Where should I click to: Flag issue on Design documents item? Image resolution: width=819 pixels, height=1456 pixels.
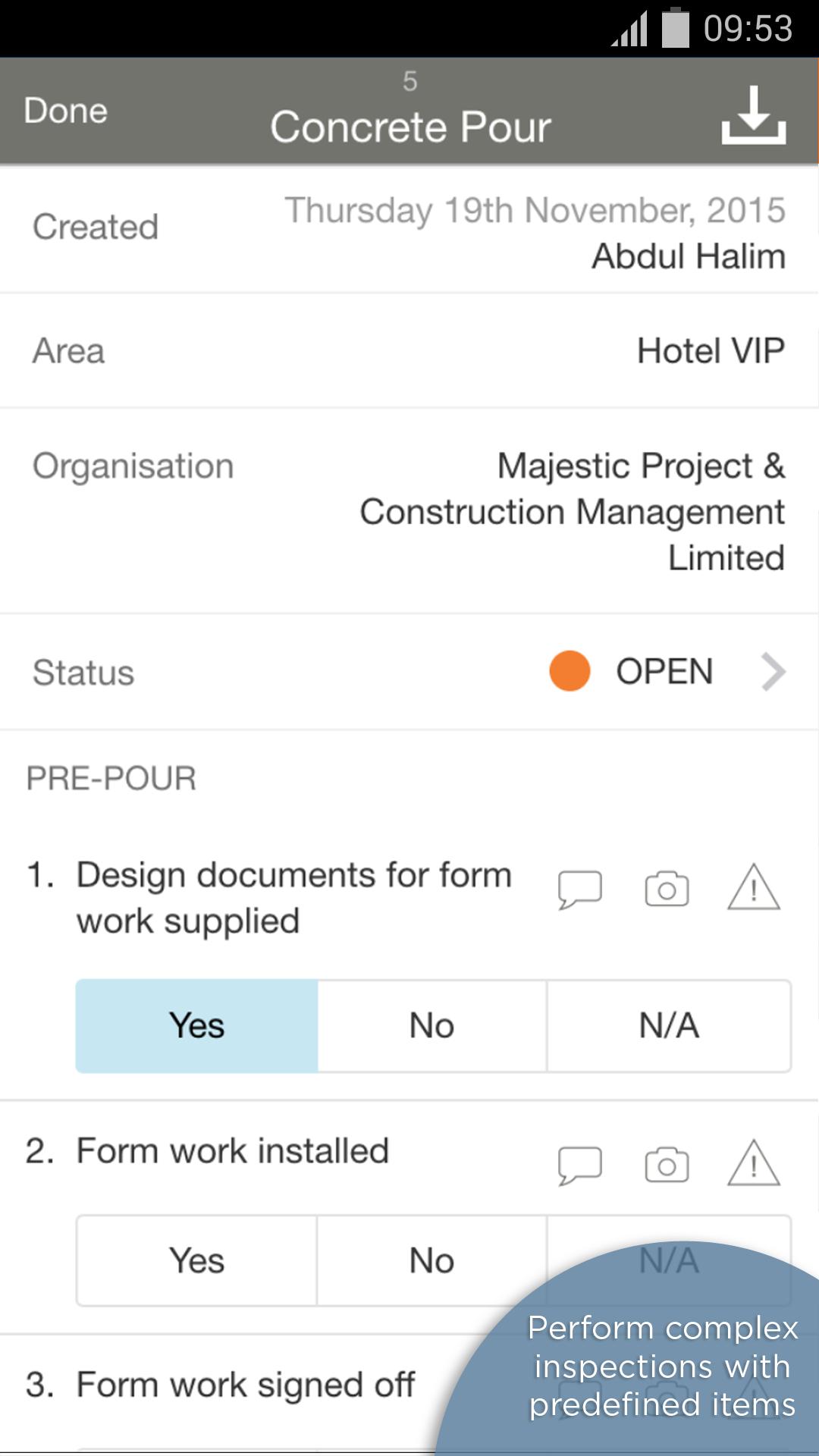[753, 887]
